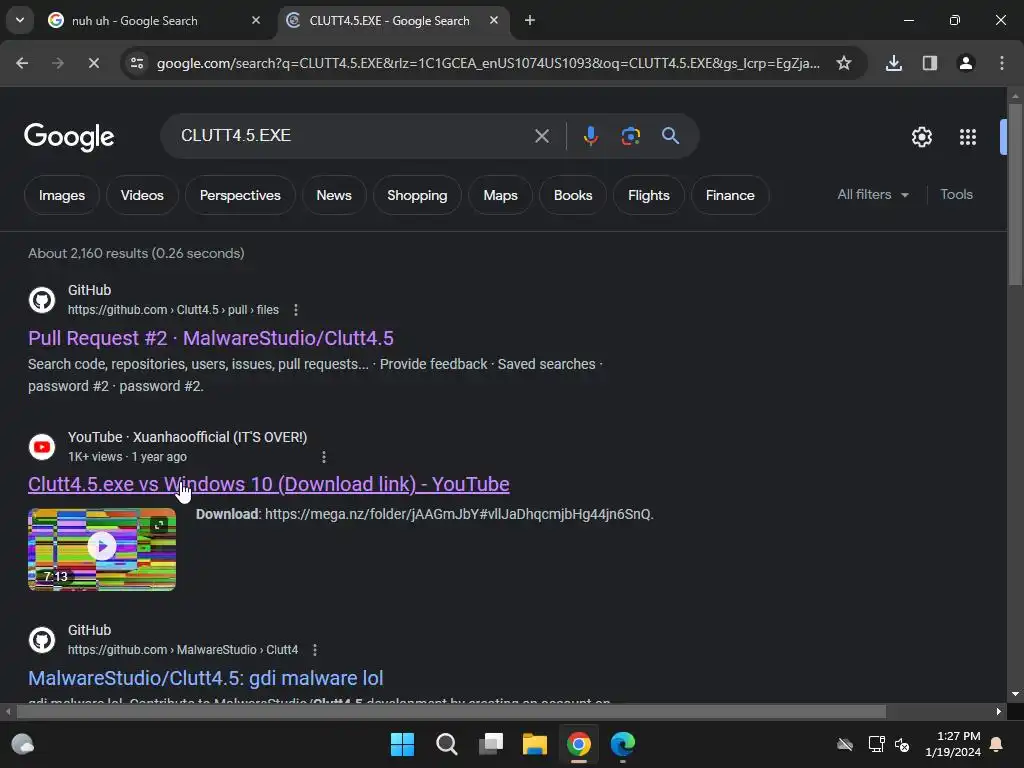
Task: Click the Google logo
Action: click(69, 136)
